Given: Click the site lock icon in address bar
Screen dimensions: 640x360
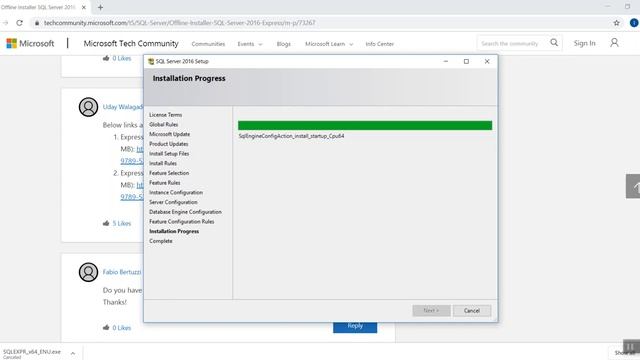Looking at the screenshot, I should [37, 23].
